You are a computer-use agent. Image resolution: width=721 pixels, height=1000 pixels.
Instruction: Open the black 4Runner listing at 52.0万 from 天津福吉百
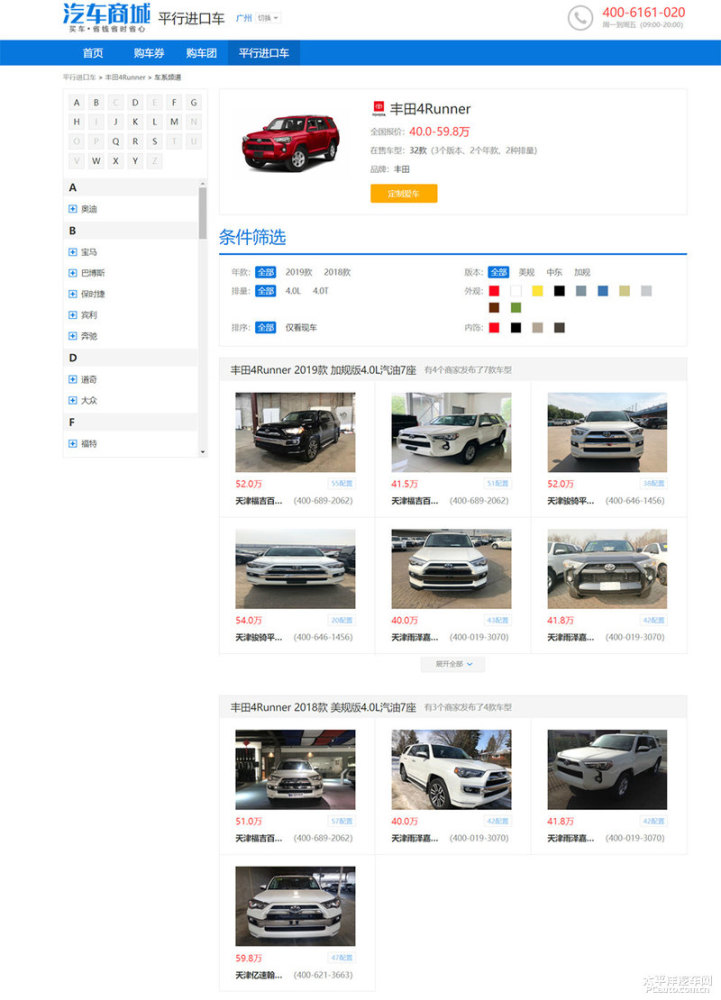click(295, 432)
